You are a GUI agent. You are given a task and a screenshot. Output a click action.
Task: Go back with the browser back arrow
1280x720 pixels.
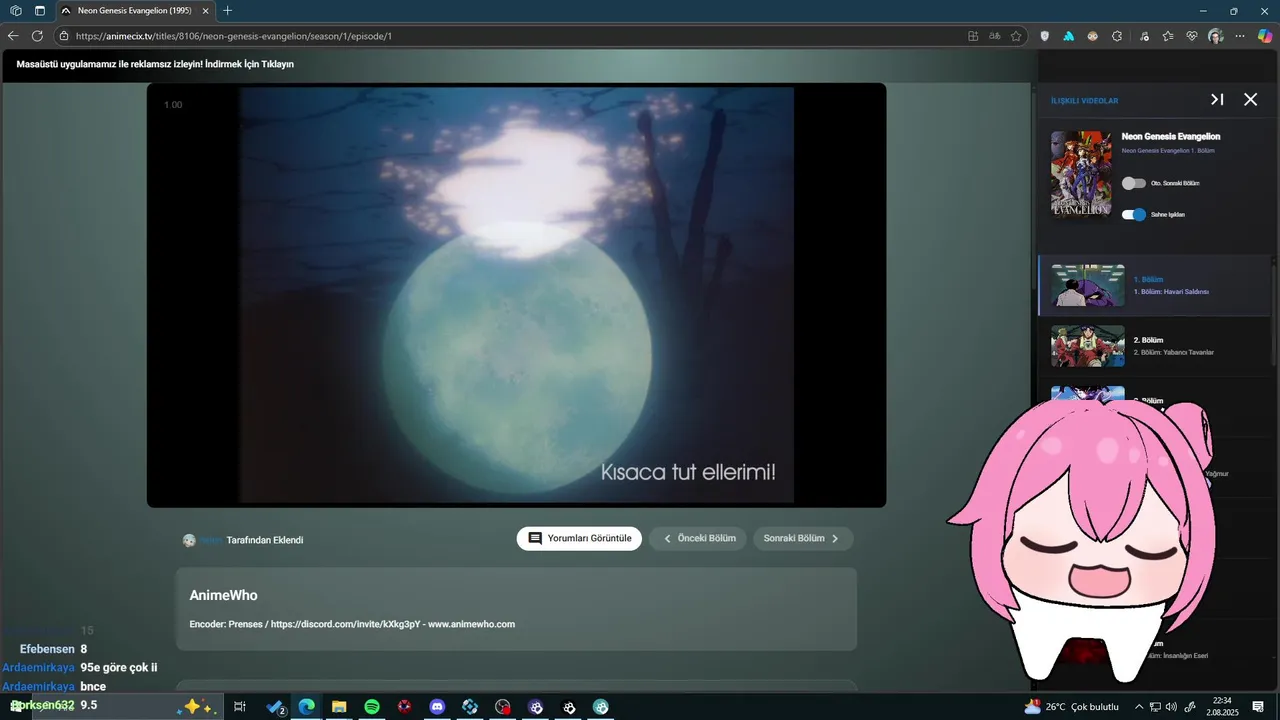point(13,36)
